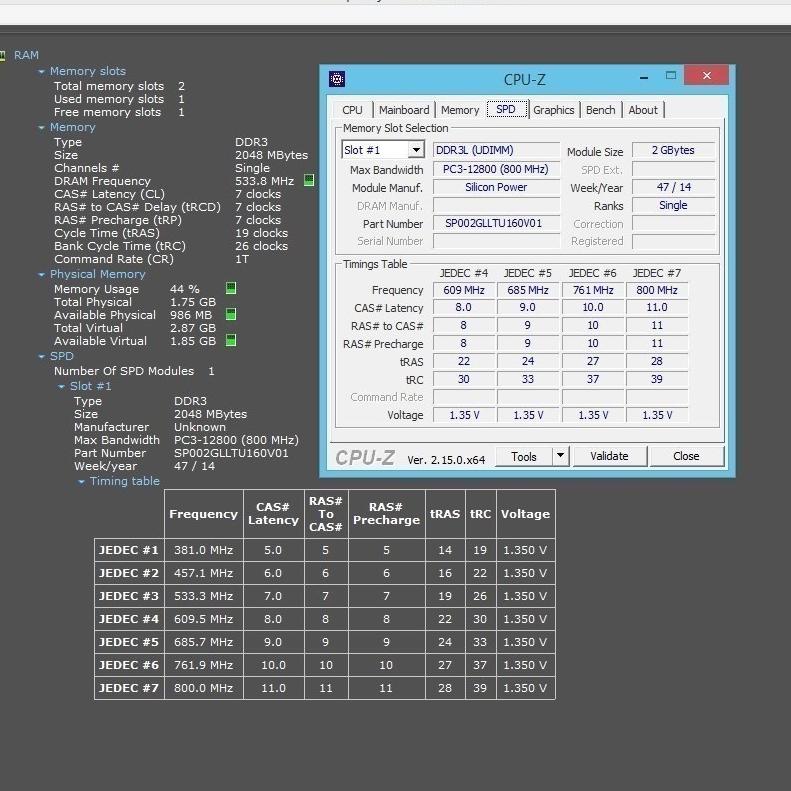Click the JEDEC #1 row header
791x791 pixels.
point(129,550)
